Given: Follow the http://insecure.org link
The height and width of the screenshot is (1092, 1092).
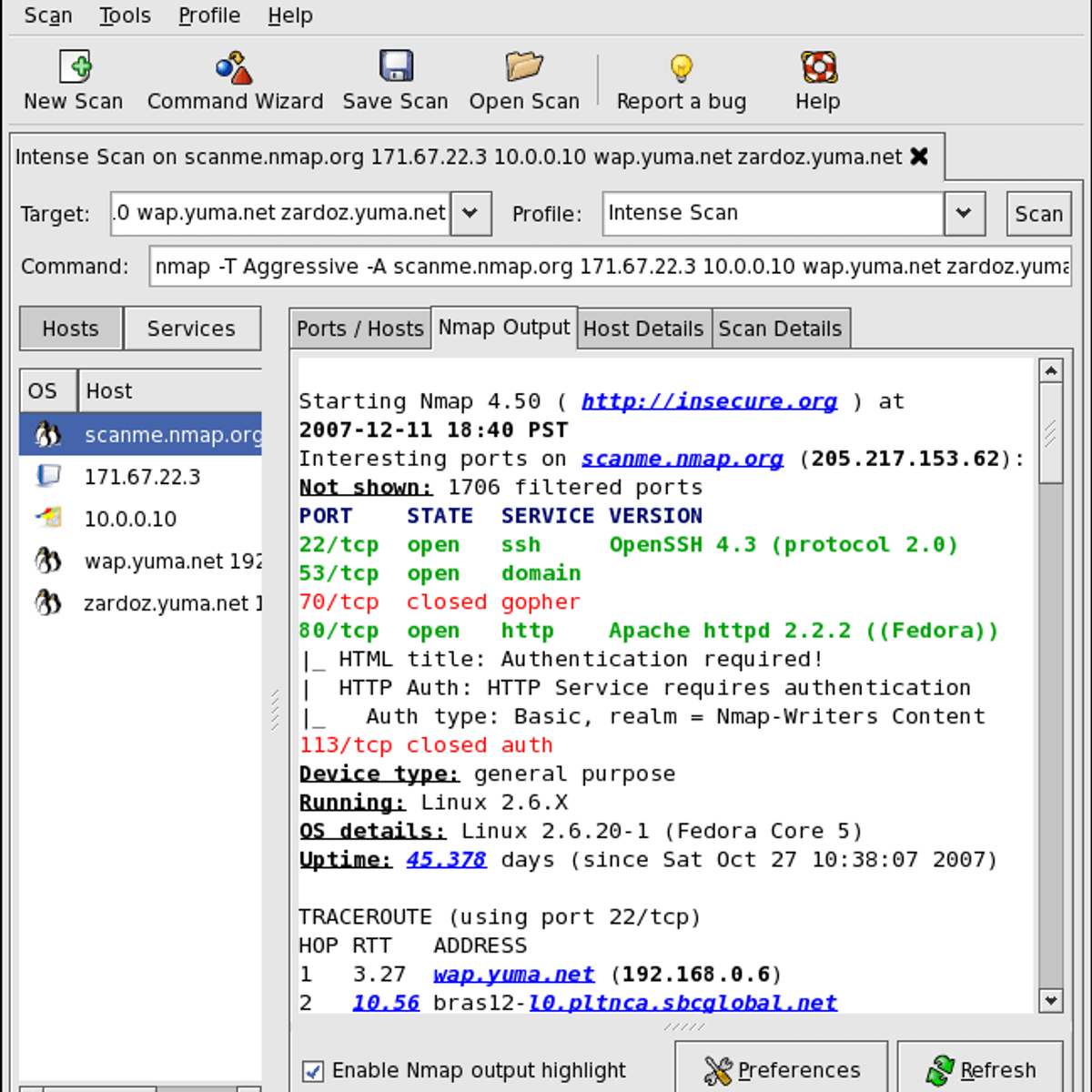Looking at the screenshot, I should click(x=709, y=401).
